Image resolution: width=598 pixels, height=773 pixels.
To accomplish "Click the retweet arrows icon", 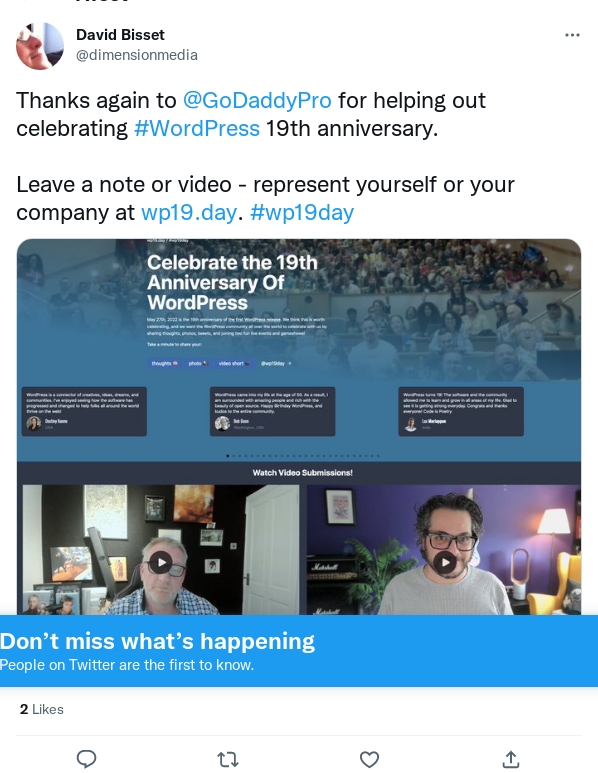I will tap(228, 759).
